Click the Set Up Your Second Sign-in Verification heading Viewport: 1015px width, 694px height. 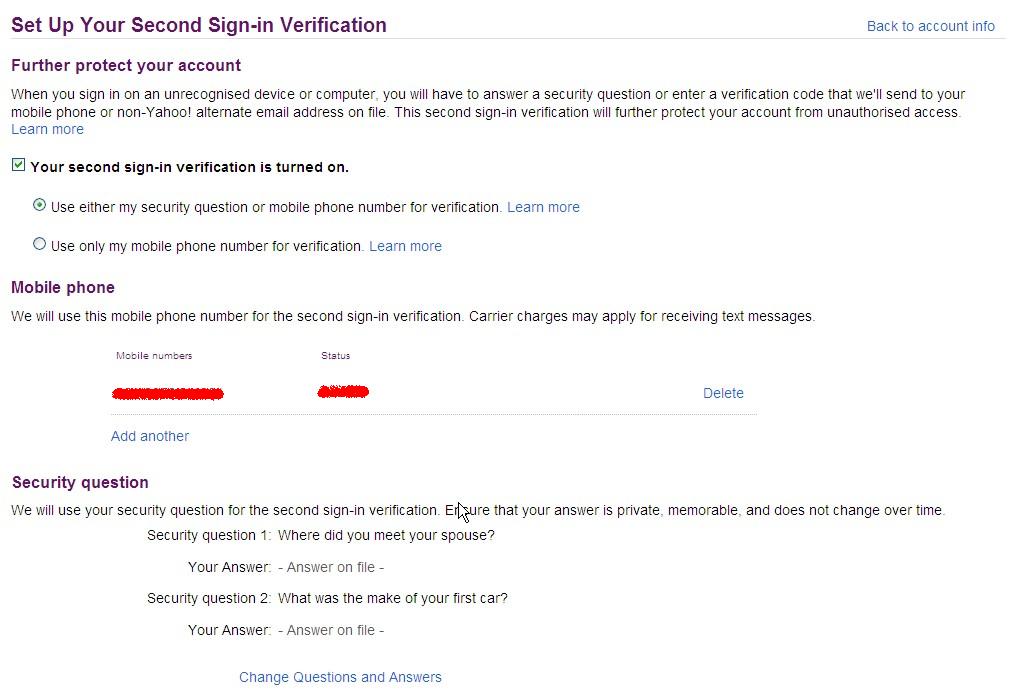[x=199, y=25]
